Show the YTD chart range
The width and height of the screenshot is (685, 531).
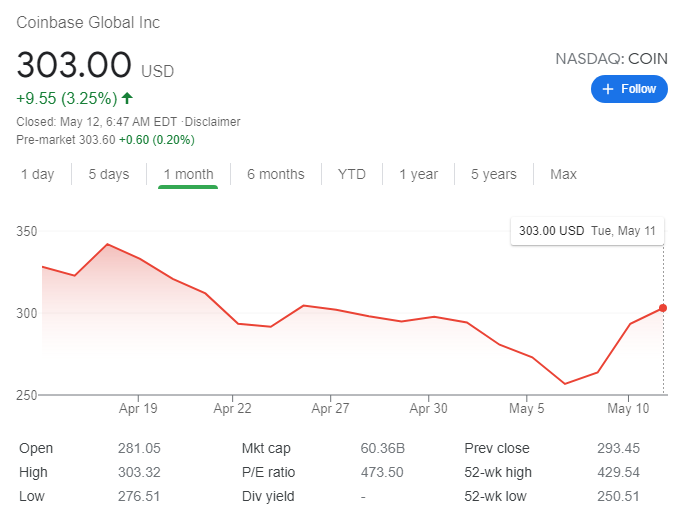coord(351,174)
